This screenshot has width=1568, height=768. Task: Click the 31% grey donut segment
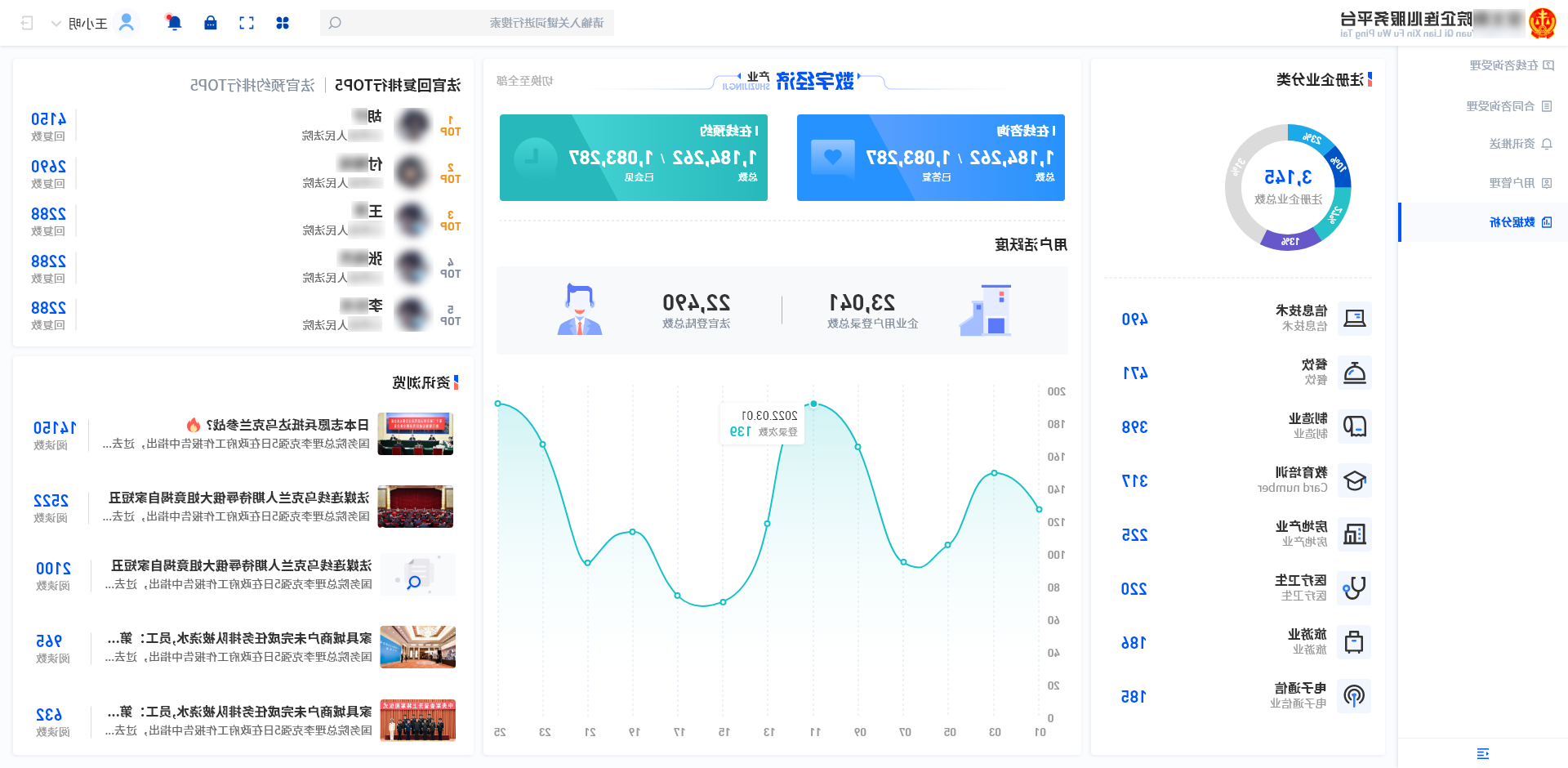1239,167
